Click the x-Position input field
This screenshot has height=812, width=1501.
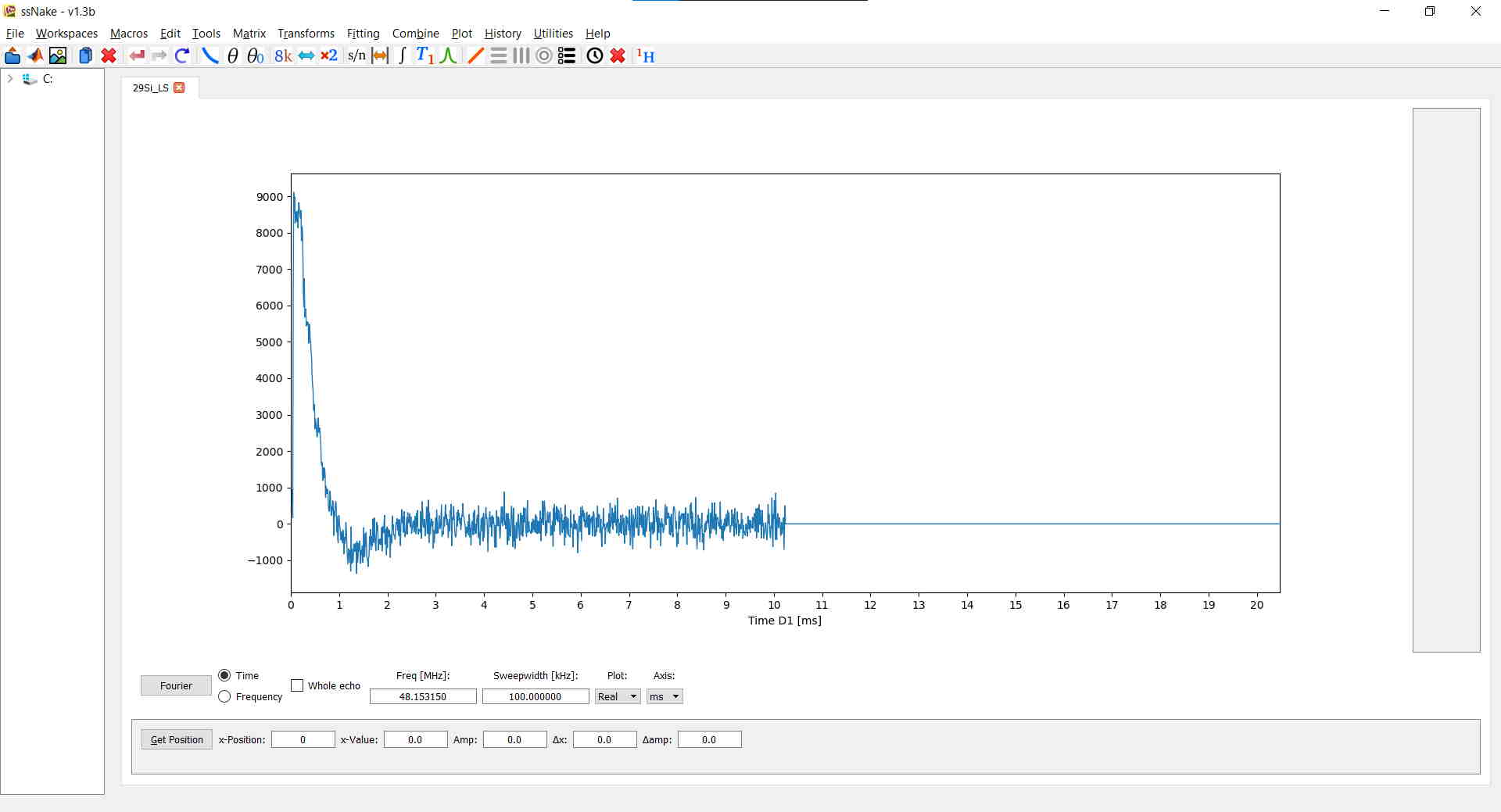tap(303, 739)
